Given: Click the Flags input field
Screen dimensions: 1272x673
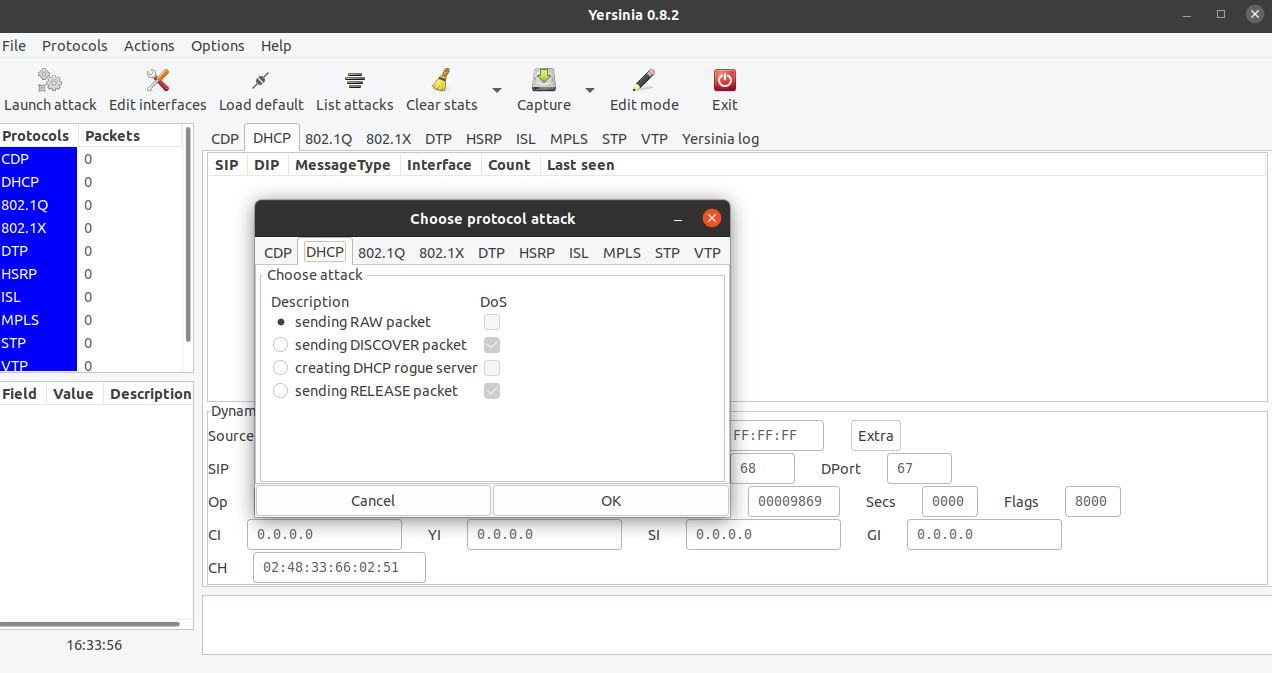Looking at the screenshot, I should [x=1092, y=502].
